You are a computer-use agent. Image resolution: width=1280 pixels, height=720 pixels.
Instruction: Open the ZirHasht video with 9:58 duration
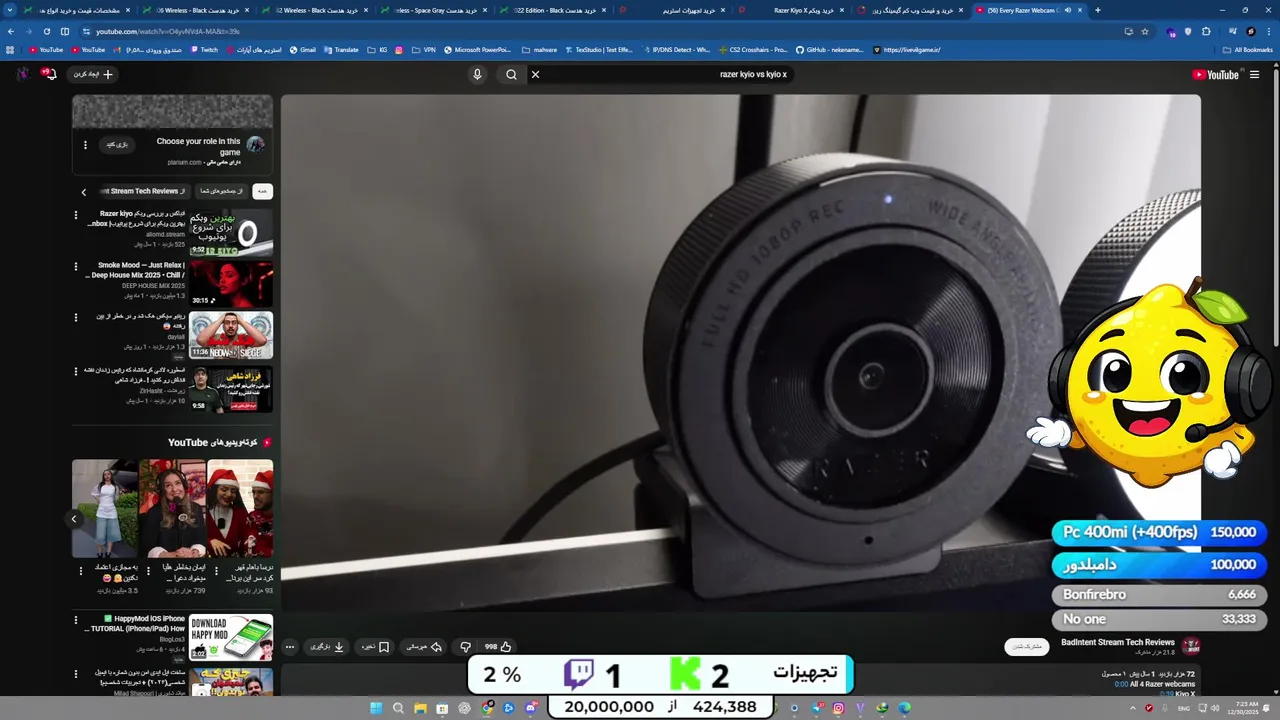231,388
